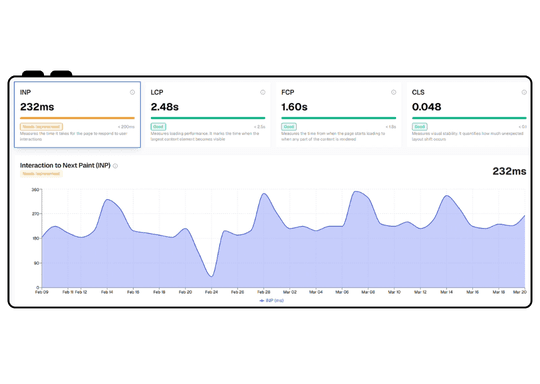
Task: Click the chart's lowest dip near Feb 24
Action: [211, 276]
